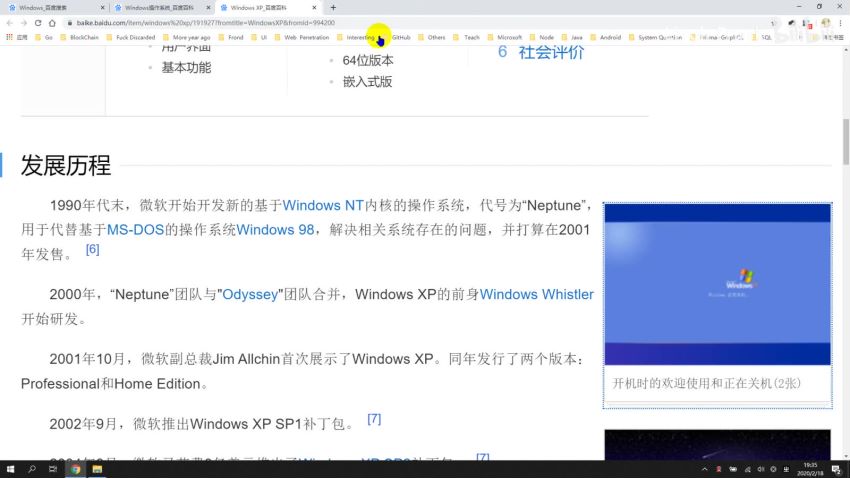
Task: Open Windows Start menu
Action: (x=10, y=469)
